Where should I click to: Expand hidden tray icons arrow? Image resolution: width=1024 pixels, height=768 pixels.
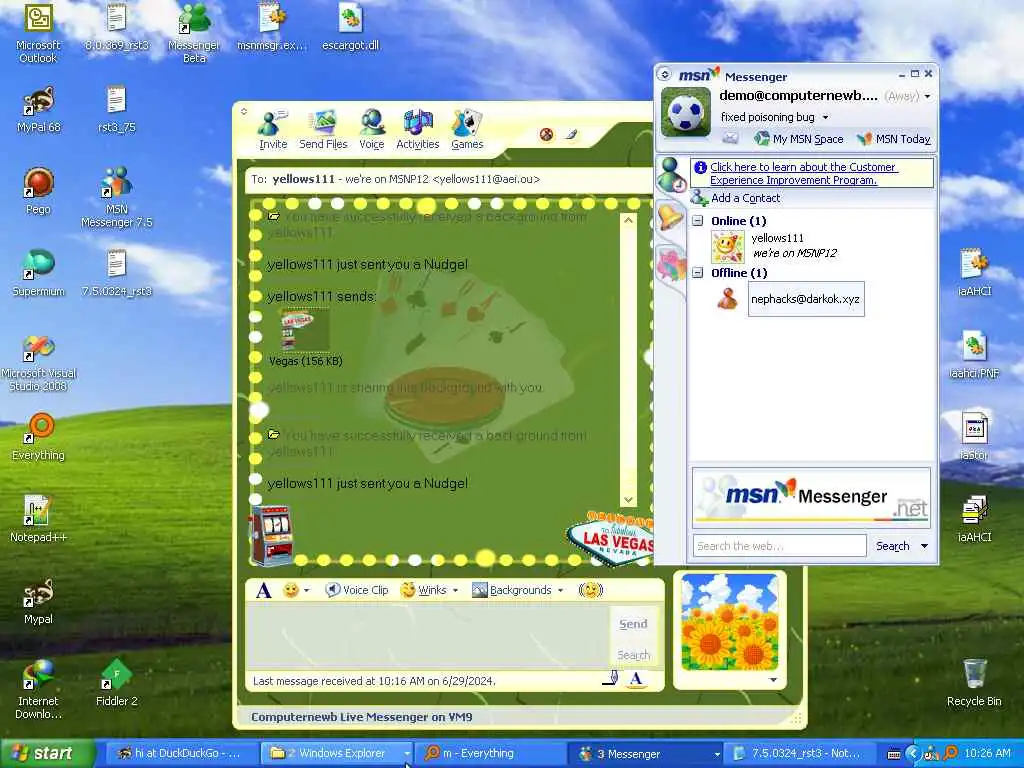912,754
